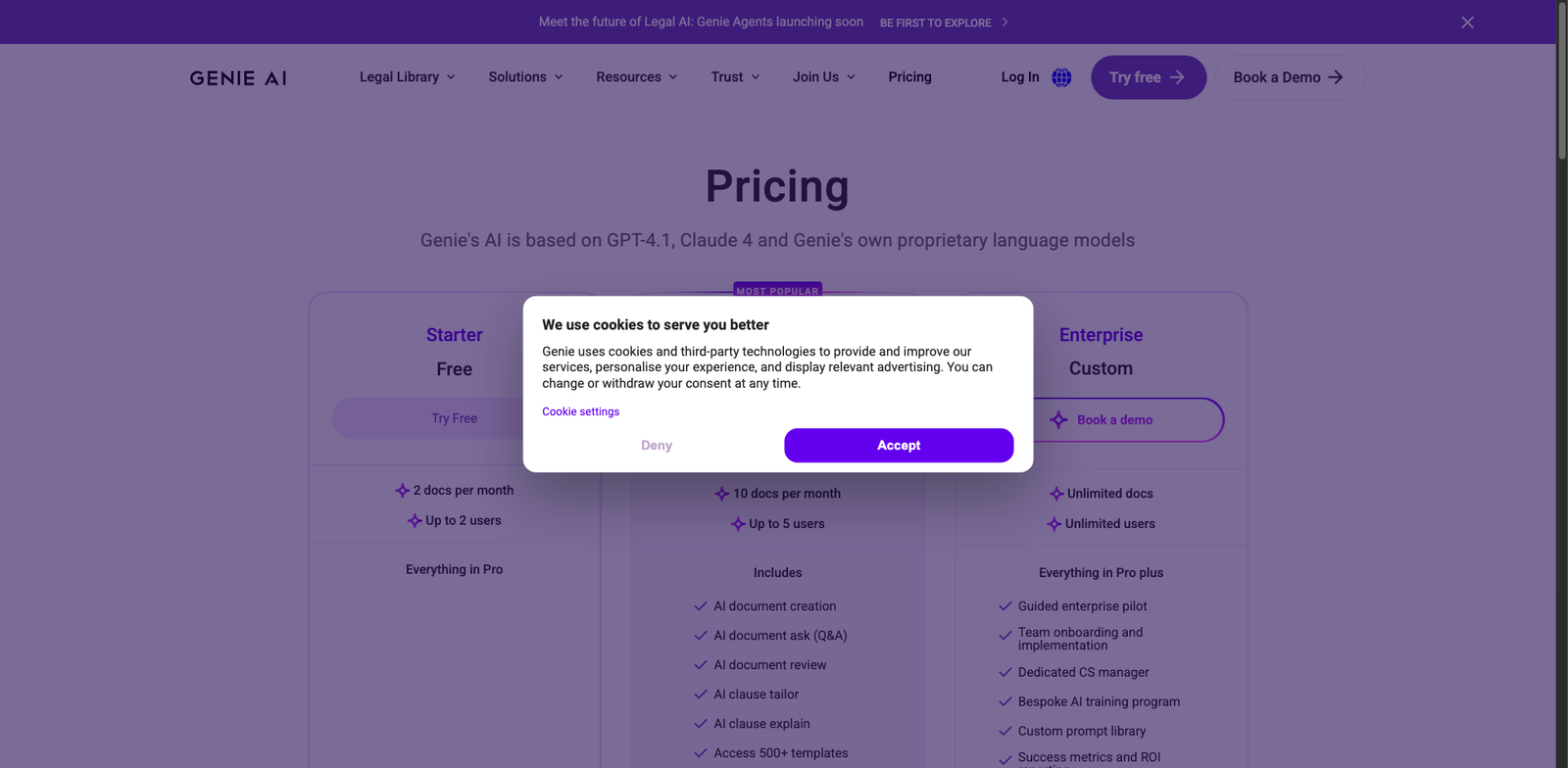
Task: Click the sparkle icon on Book a demo button
Action: tap(1058, 419)
